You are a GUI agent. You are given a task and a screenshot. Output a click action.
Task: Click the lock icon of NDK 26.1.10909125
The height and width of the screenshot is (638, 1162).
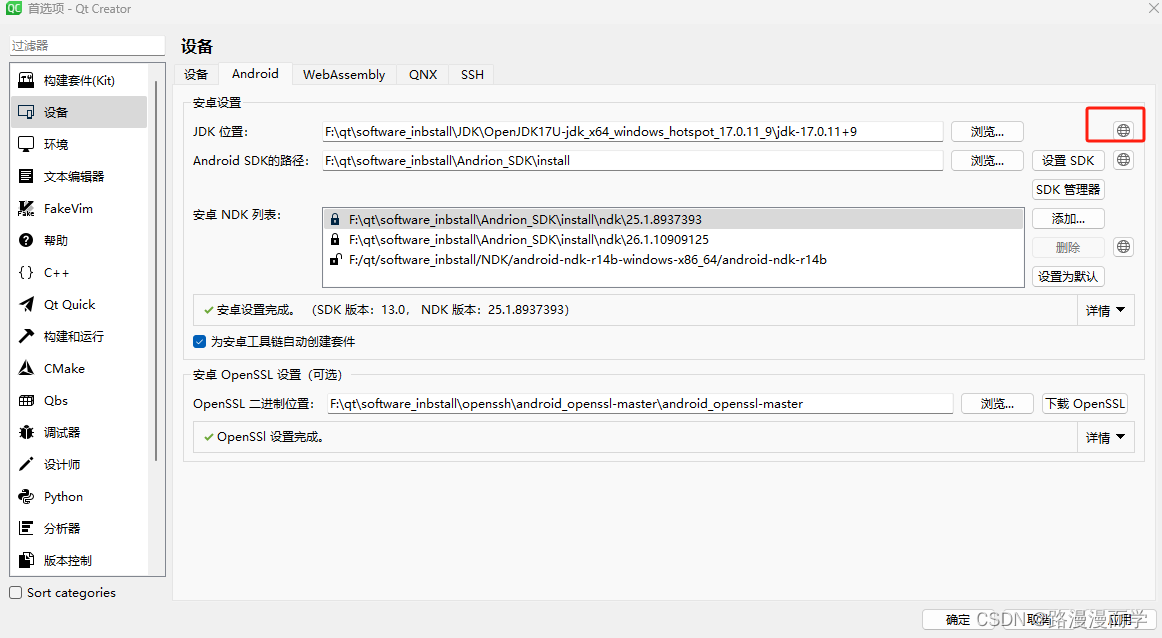click(335, 239)
